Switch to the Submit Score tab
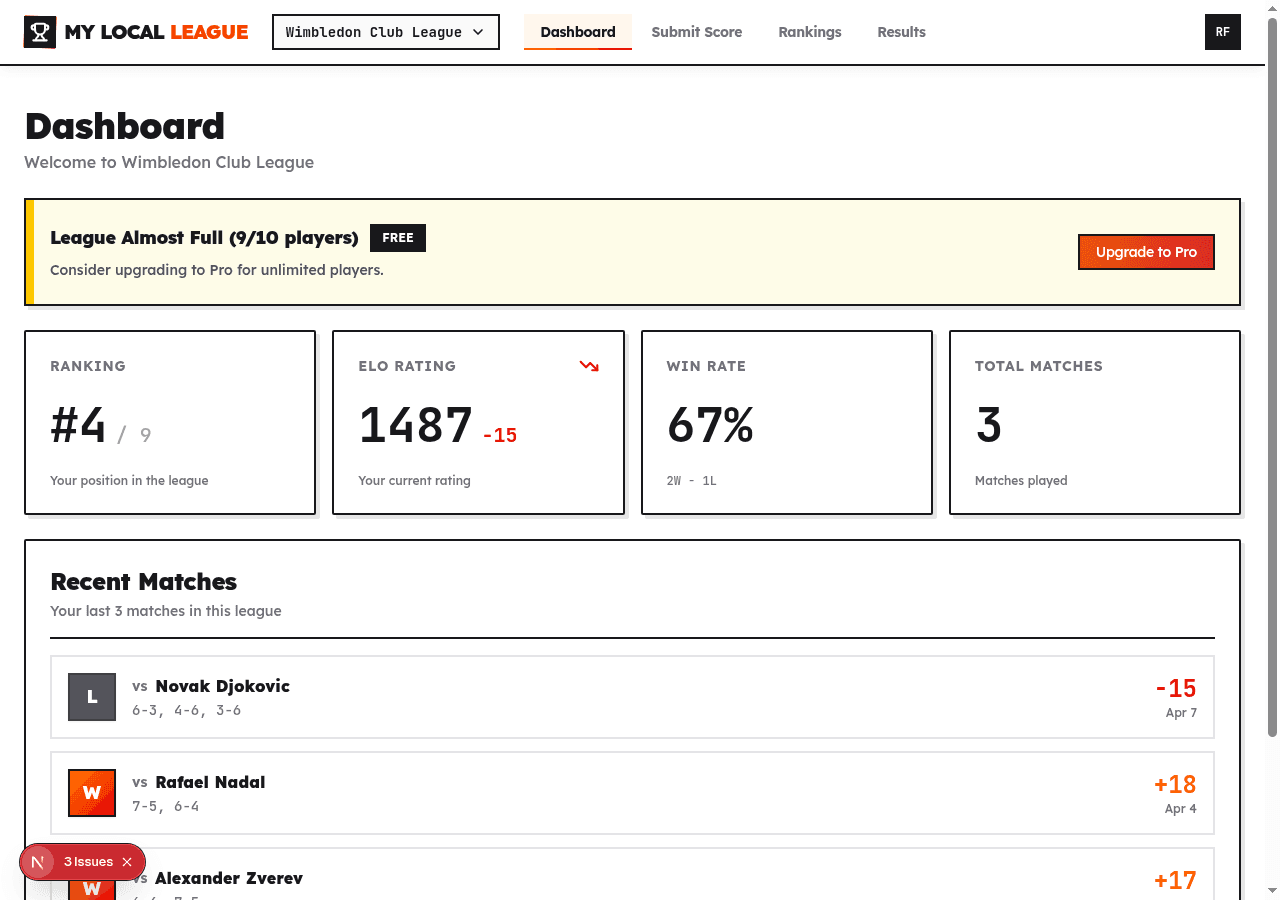This screenshot has height=900, width=1280. [697, 31]
